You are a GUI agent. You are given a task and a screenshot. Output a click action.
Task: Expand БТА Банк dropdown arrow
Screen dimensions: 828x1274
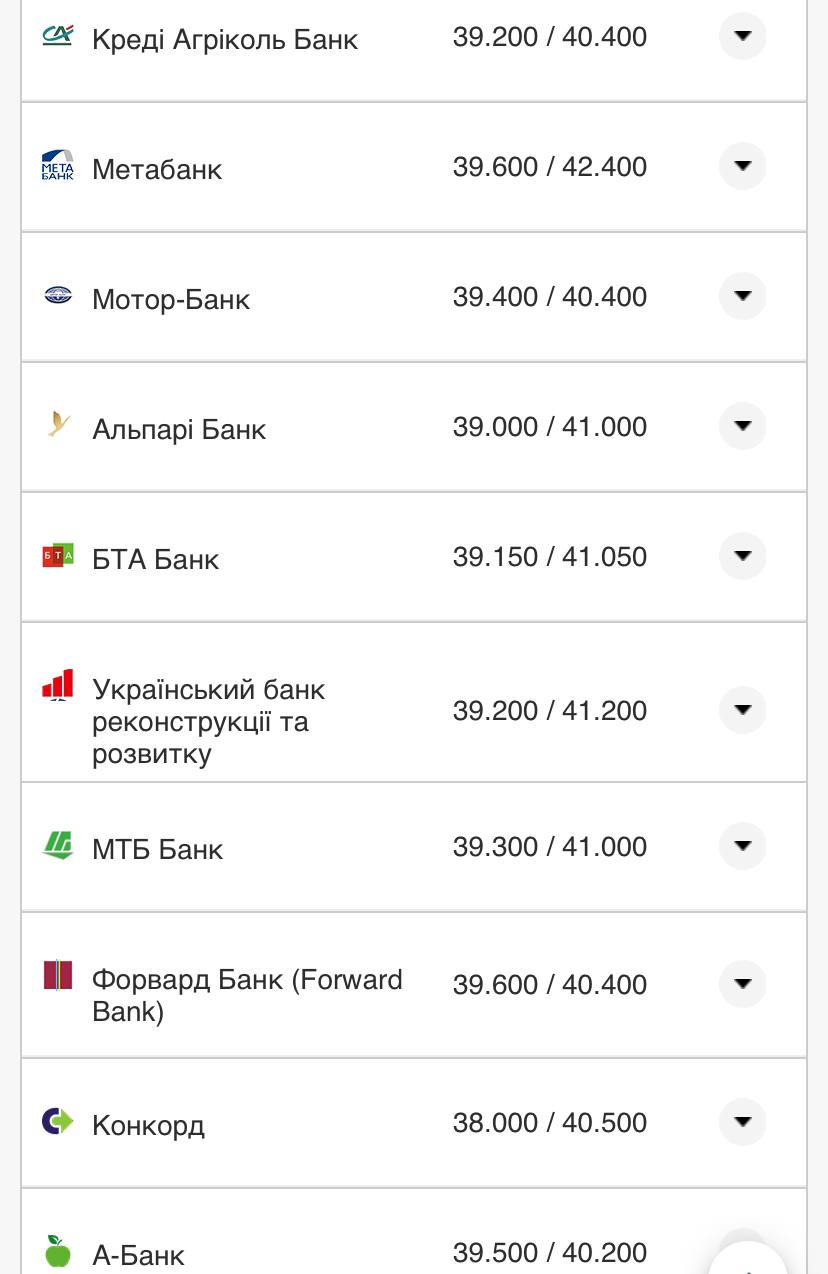[x=742, y=556]
